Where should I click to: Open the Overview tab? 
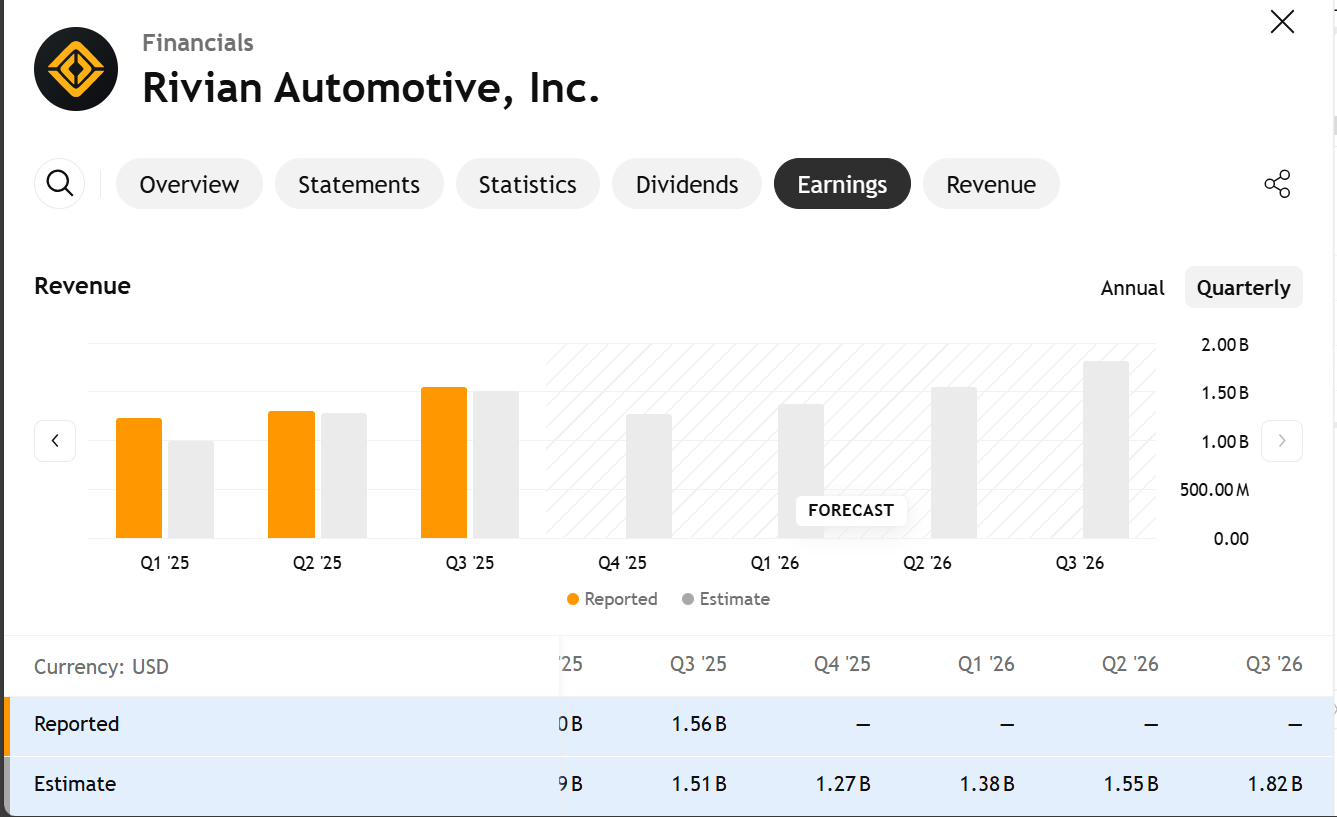click(189, 184)
